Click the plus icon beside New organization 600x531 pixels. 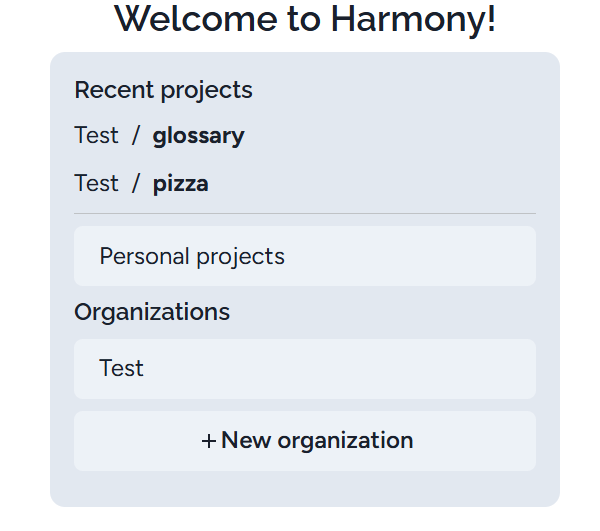(208, 441)
